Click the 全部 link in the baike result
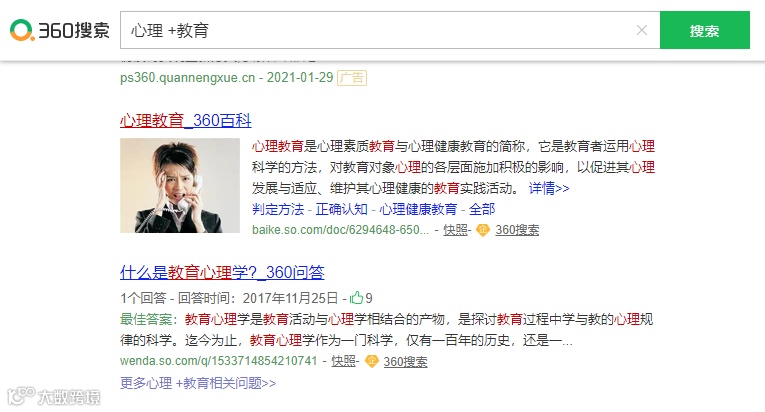The height and width of the screenshot is (412, 765). pyautogui.click(x=482, y=209)
